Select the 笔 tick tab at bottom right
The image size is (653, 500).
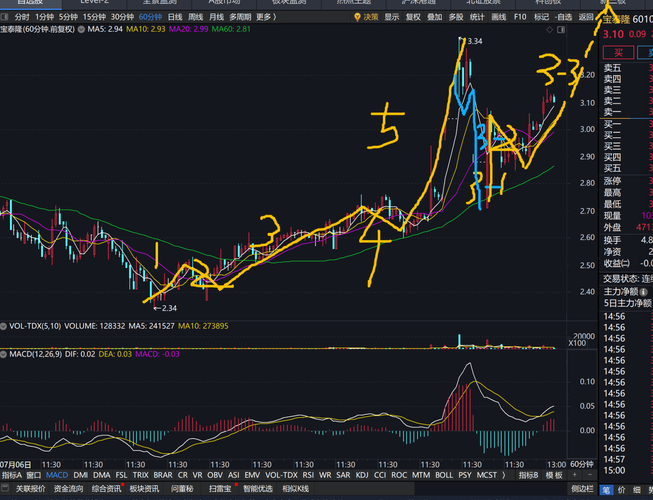click(x=606, y=490)
